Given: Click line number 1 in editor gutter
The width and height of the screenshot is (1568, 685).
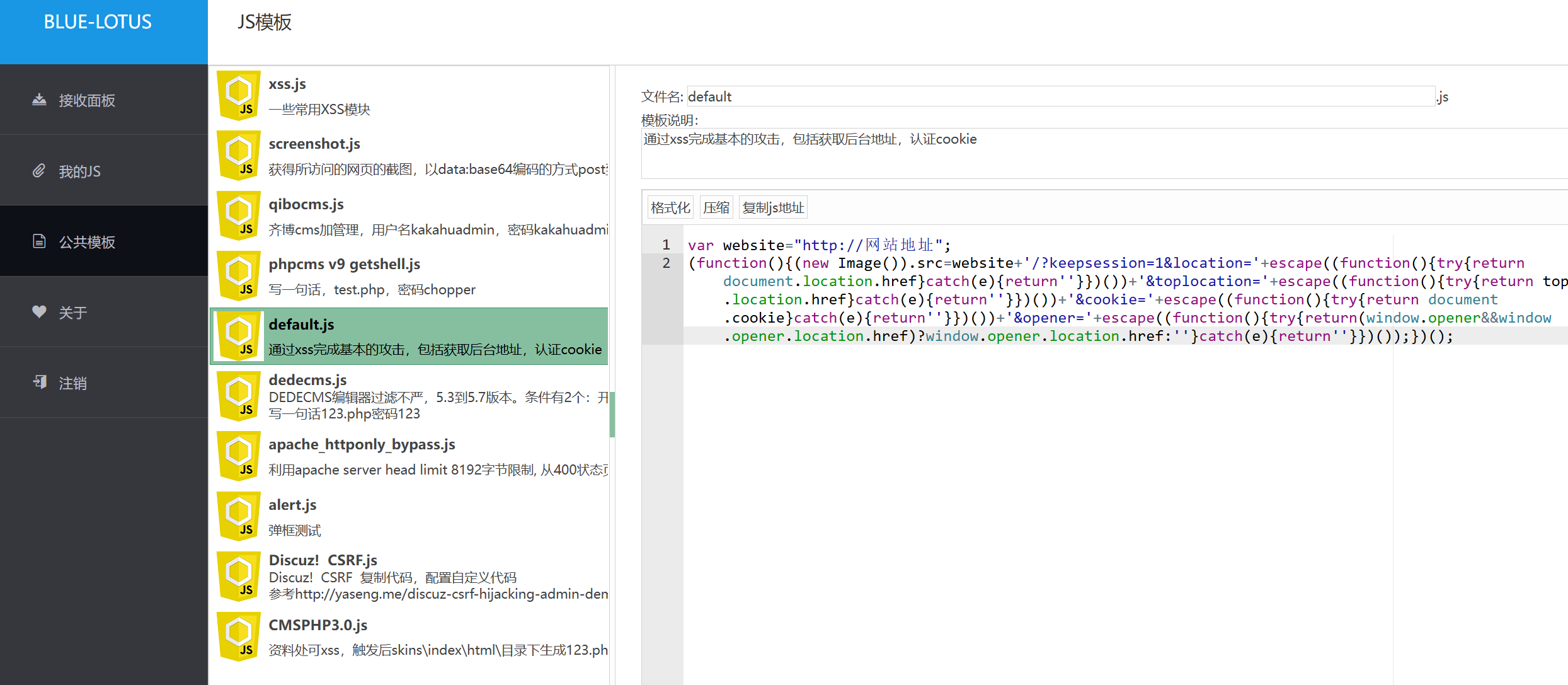Looking at the screenshot, I should coord(666,245).
